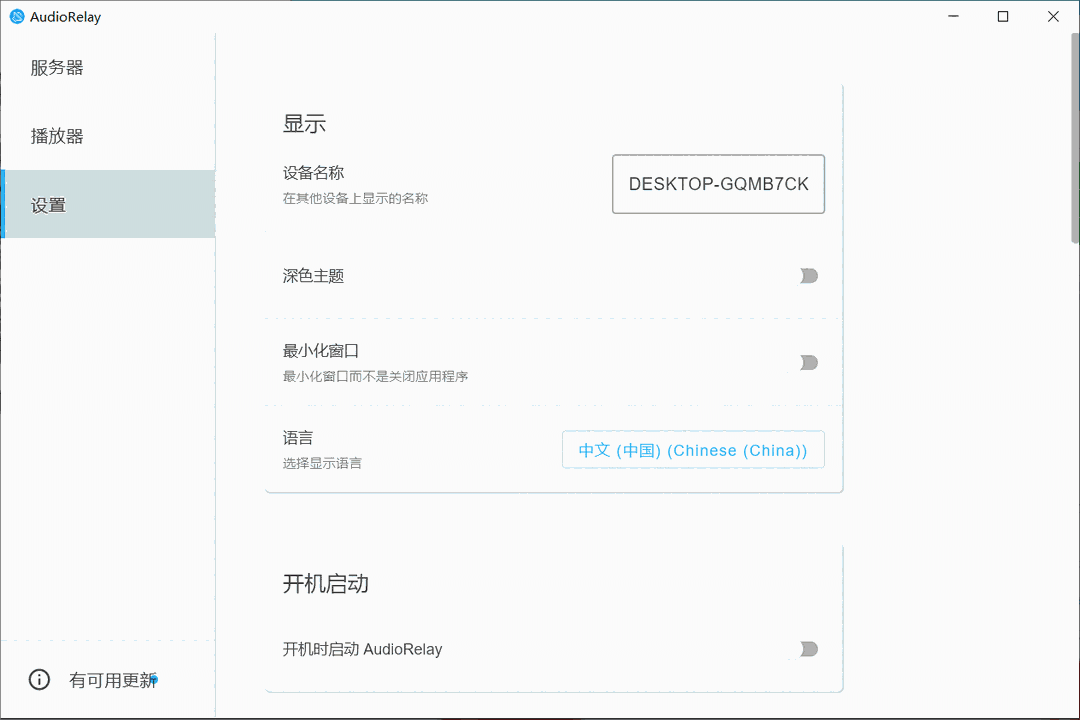
Task: Click the device name field DESKTOP-GQMB7CK
Action: tap(718, 184)
